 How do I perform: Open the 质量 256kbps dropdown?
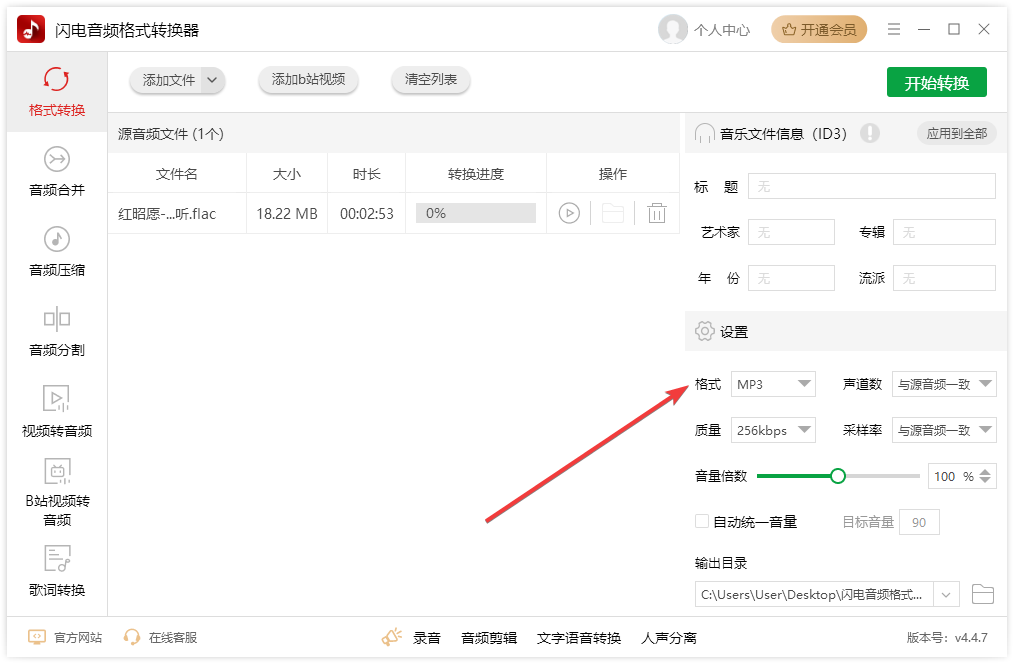click(x=774, y=431)
